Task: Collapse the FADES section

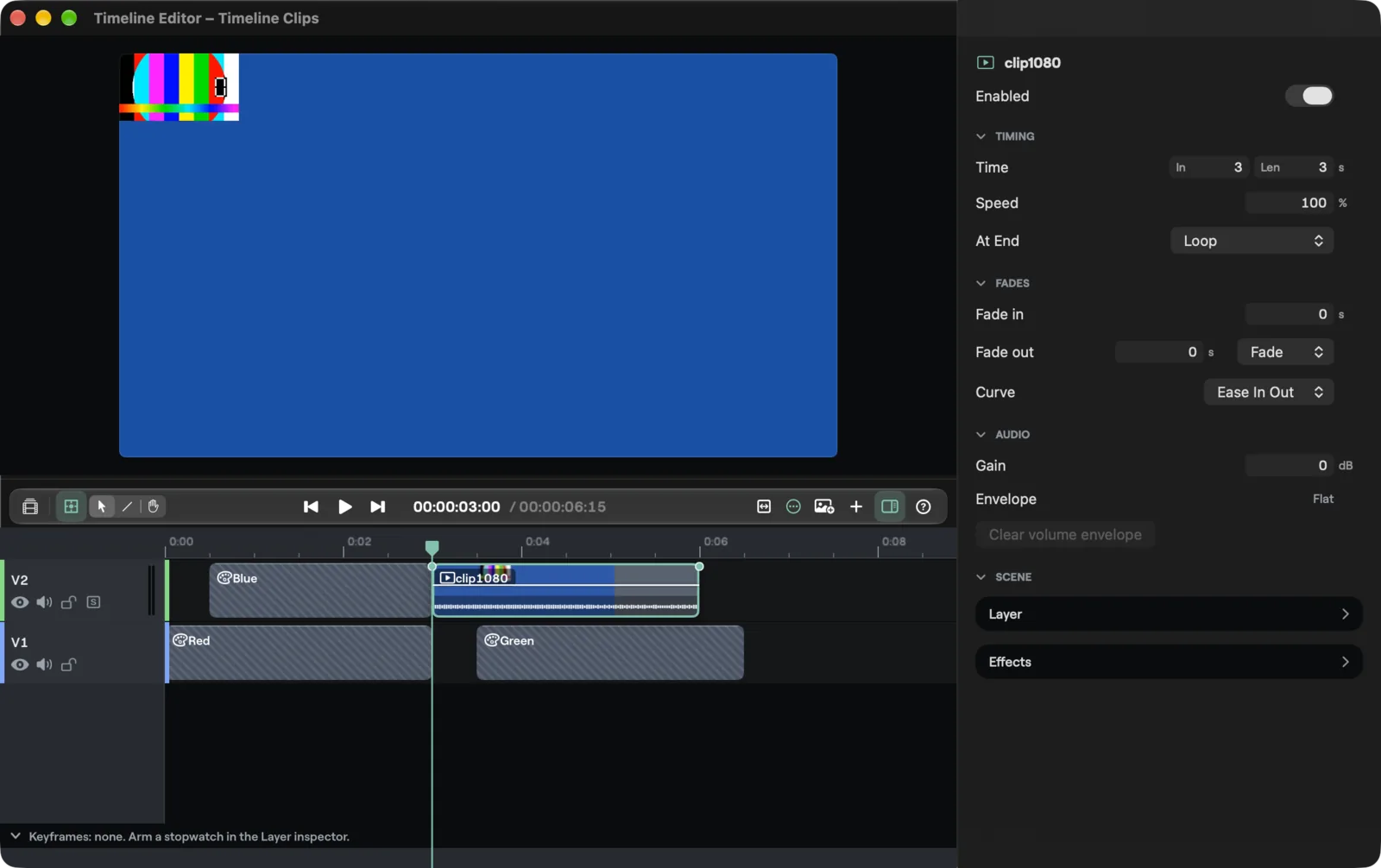Action: 981,283
